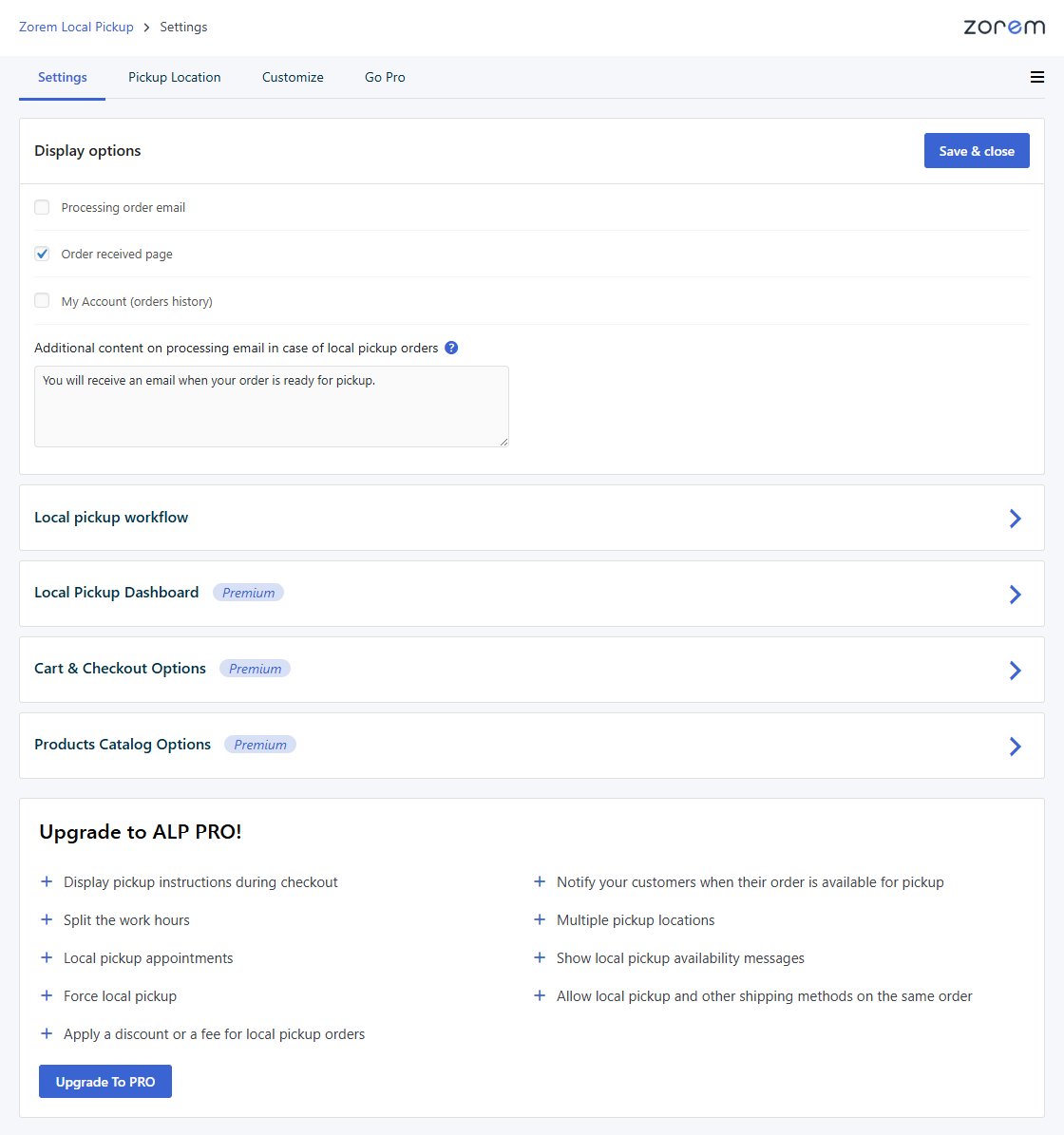Viewport: 1064px width, 1135px height.
Task: Click 'Force local pickup' feature text
Action: [120, 996]
